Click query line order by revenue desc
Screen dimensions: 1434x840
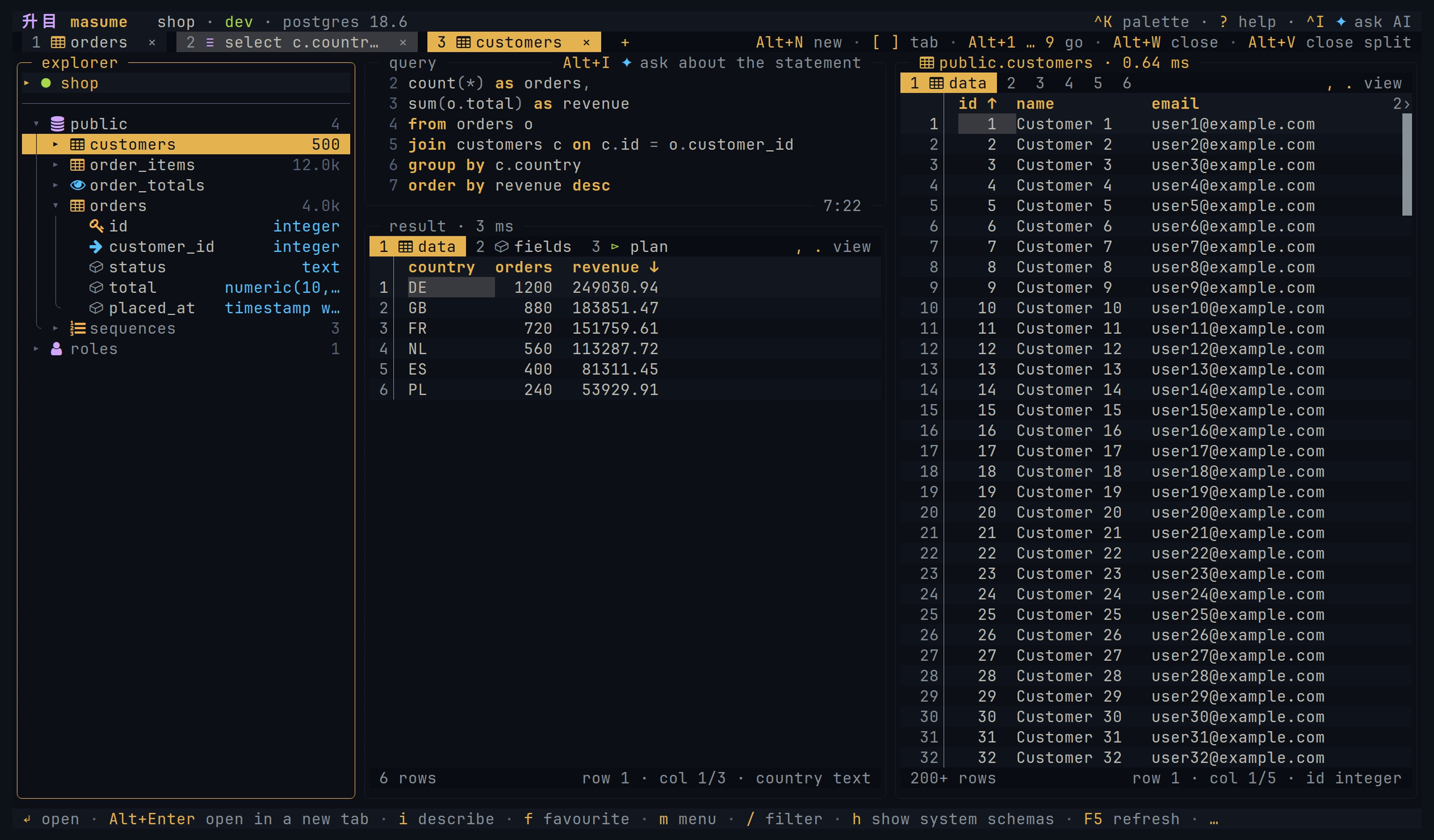[509, 185]
